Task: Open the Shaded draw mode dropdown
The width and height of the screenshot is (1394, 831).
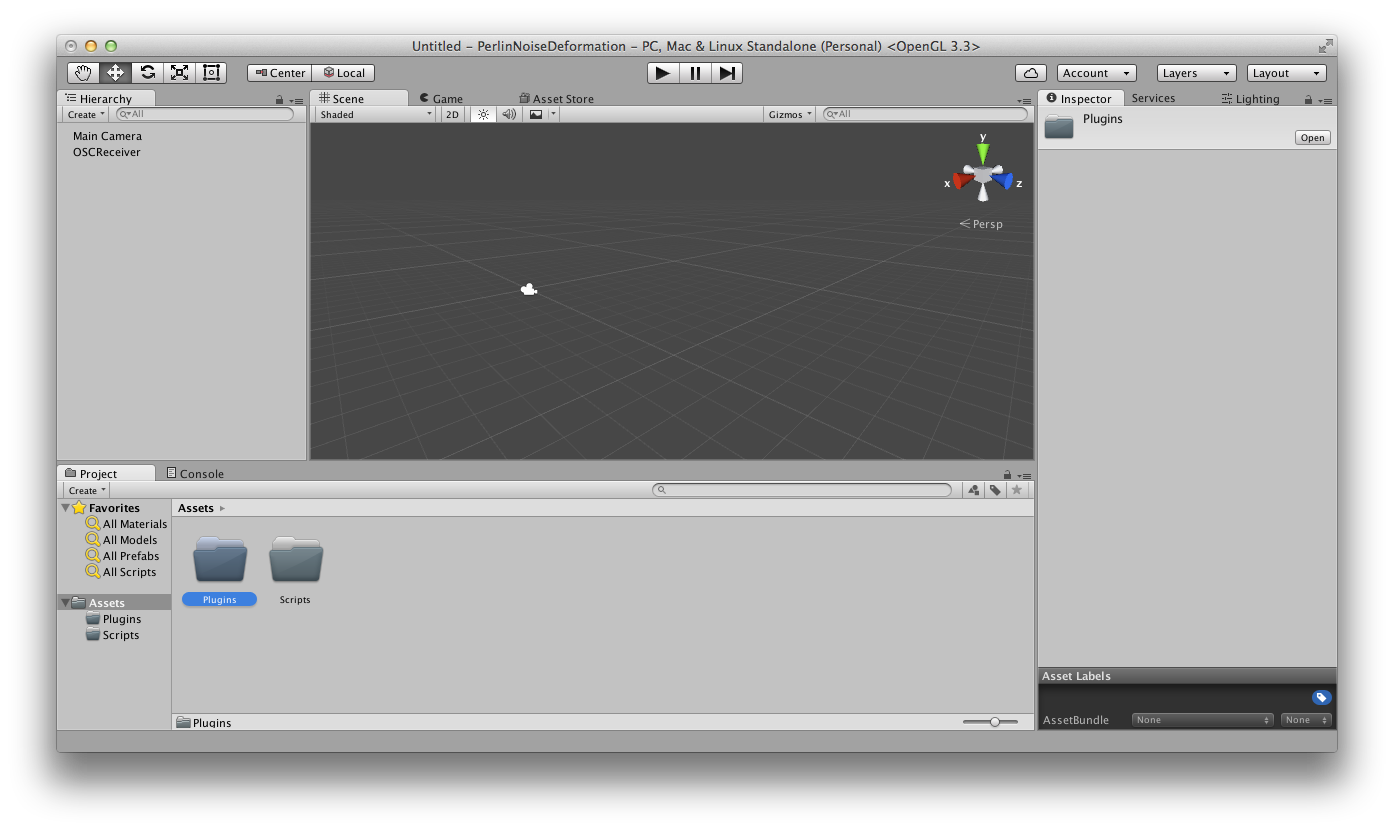Action: pos(376,114)
